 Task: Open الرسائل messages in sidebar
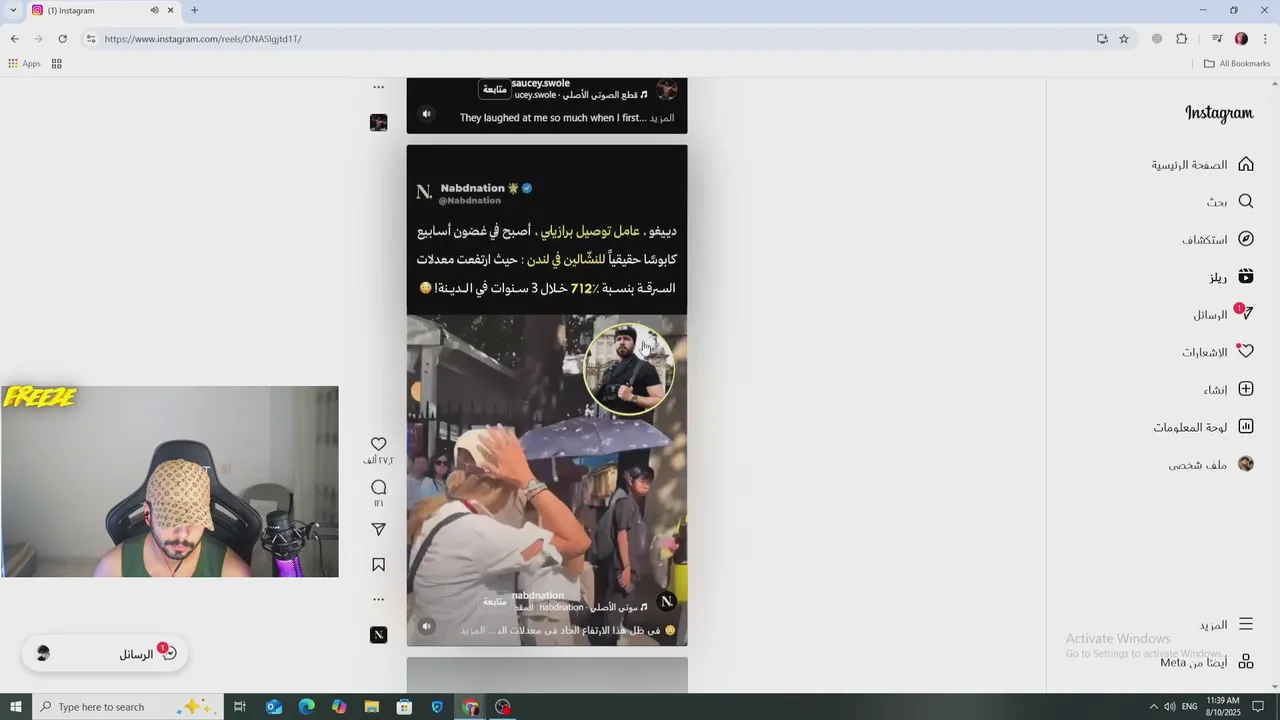click(1222, 314)
